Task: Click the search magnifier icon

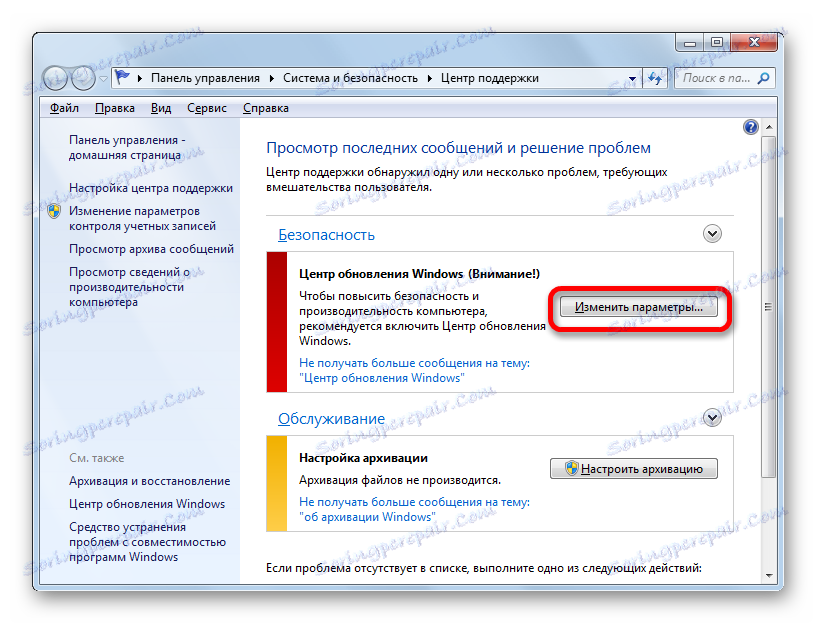Action: [x=763, y=78]
